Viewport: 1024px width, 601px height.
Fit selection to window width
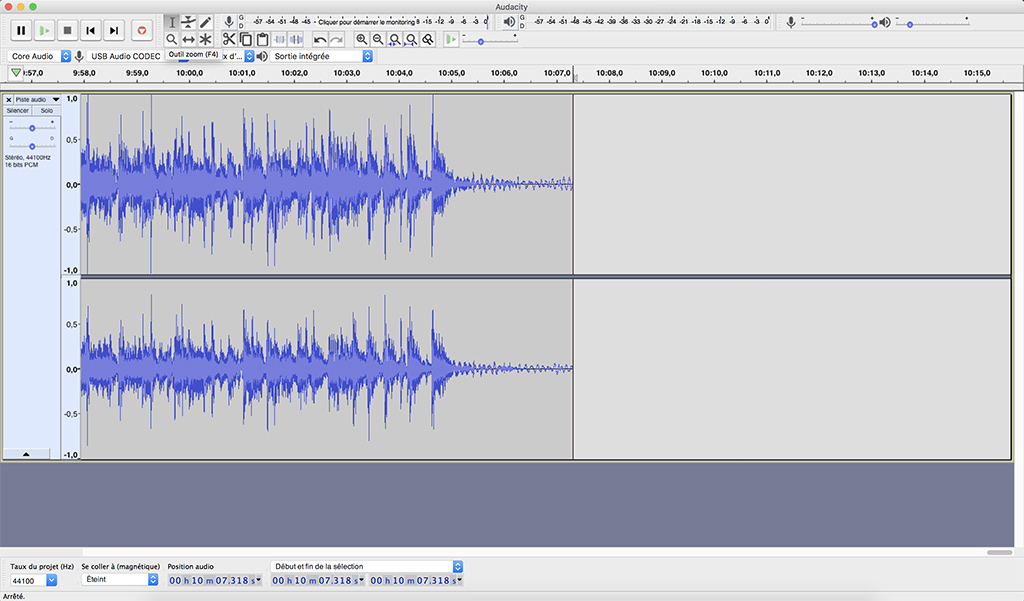pos(394,39)
